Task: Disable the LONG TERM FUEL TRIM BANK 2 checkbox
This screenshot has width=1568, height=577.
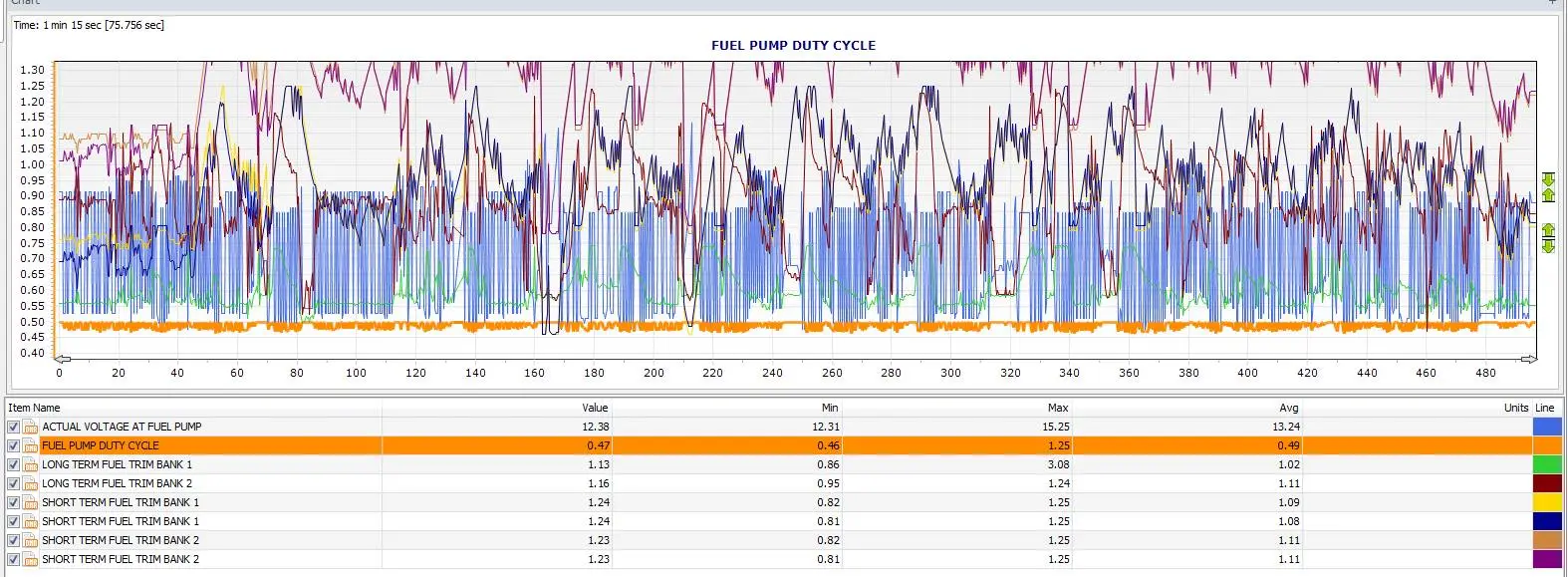Action: point(14,483)
